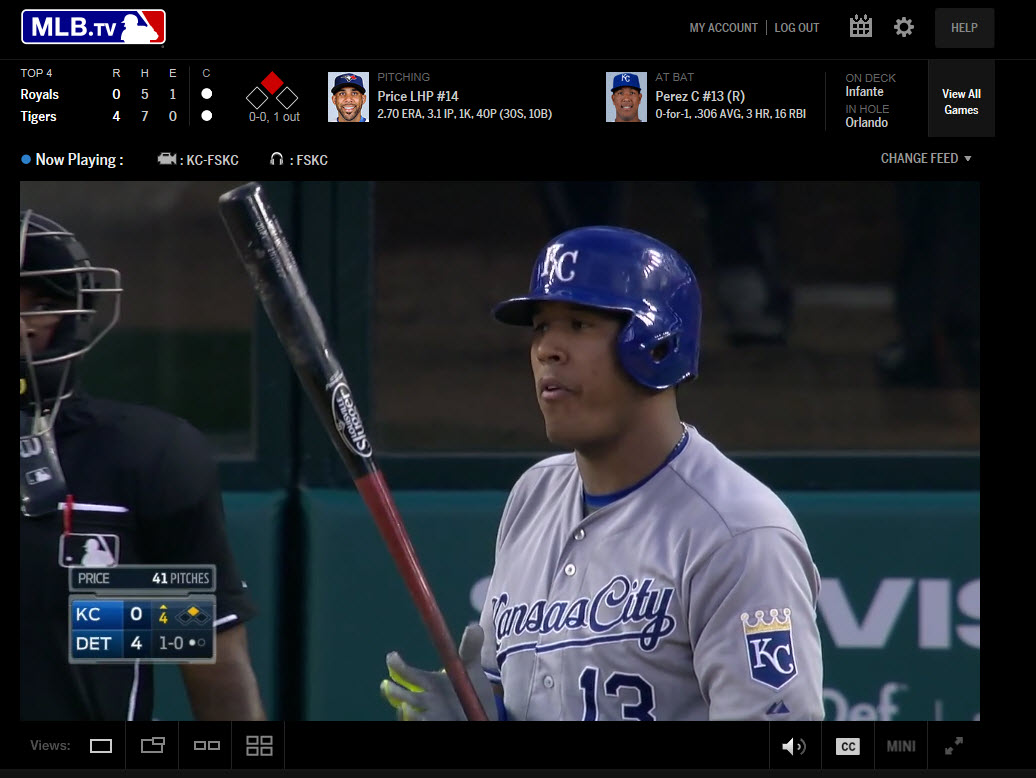Toggle closed captions with CC button
1036x778 pixels.
click(x=848, y=746)
